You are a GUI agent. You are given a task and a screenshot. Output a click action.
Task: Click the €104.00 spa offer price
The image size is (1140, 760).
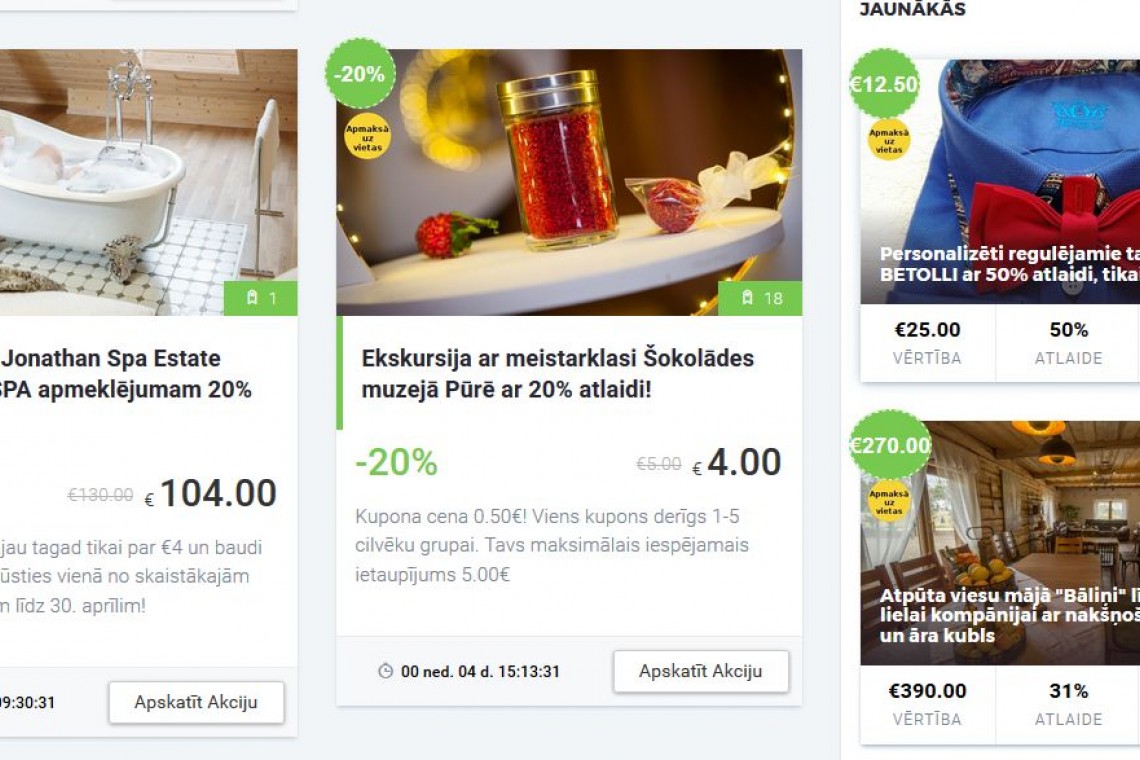pyautogui.click(x=210, y=494)
